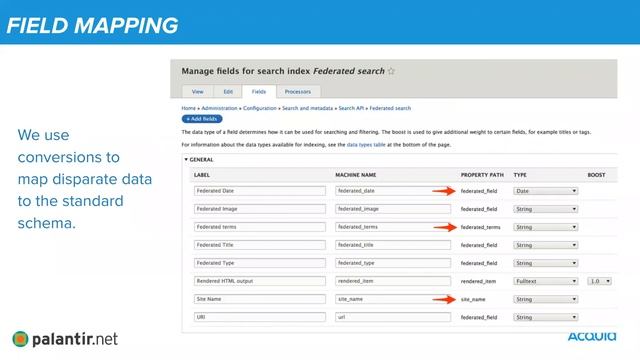
Task: Click the rendered_item property path text
Action: coord(478,281)
